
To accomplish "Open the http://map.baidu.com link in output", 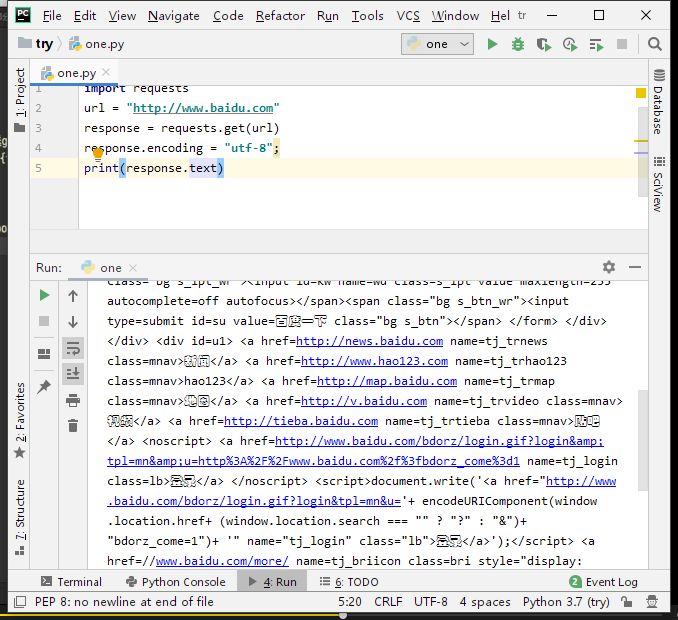I will pos(387,381).
